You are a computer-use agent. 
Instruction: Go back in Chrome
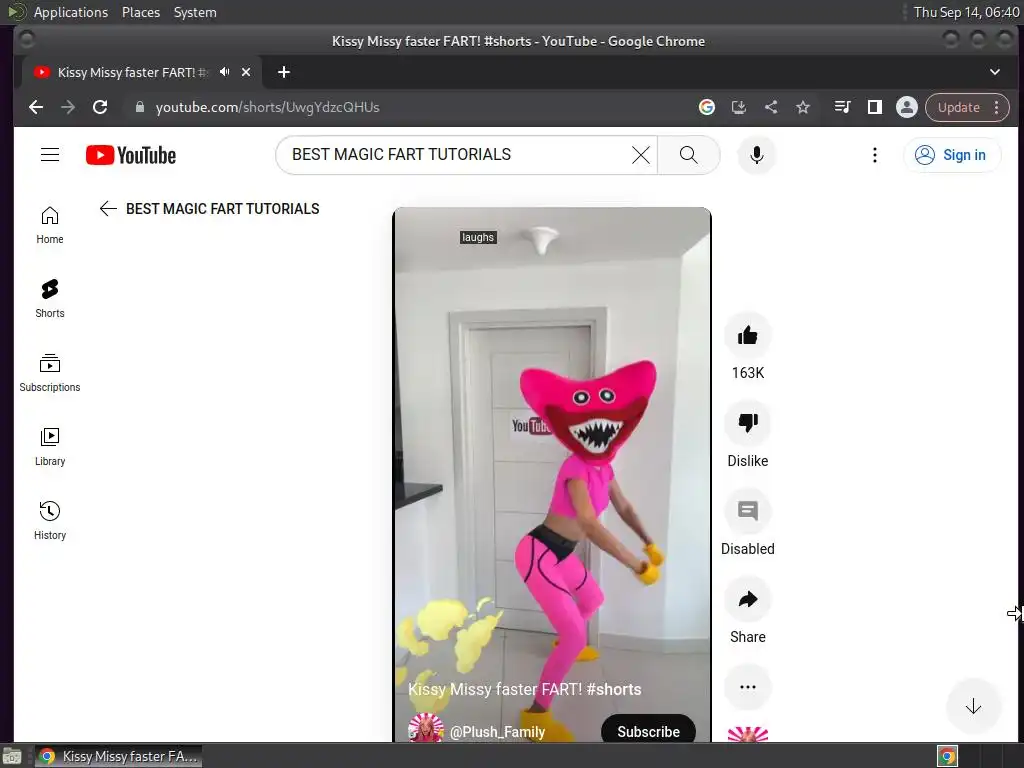coord(36,107)
